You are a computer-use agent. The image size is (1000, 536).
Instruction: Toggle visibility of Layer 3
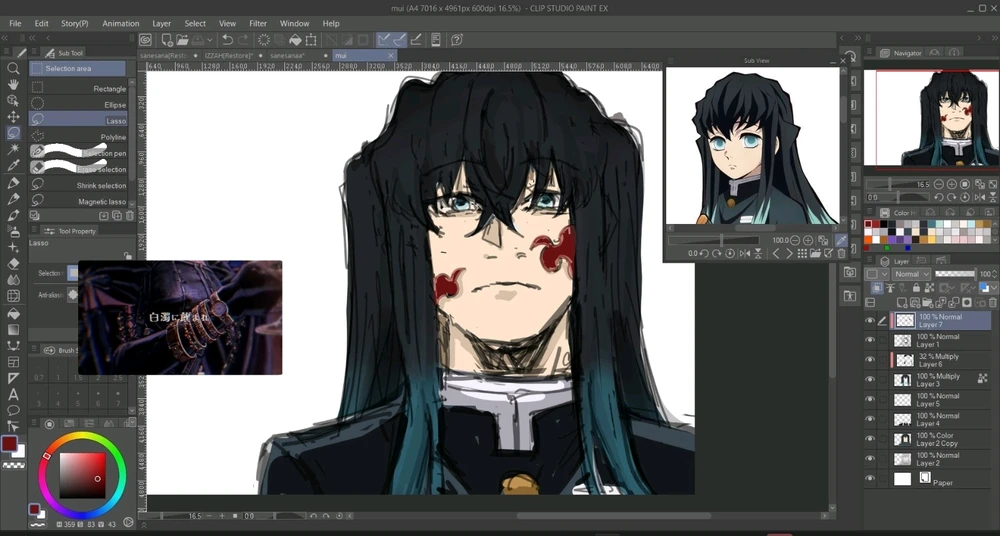(870, 380)
